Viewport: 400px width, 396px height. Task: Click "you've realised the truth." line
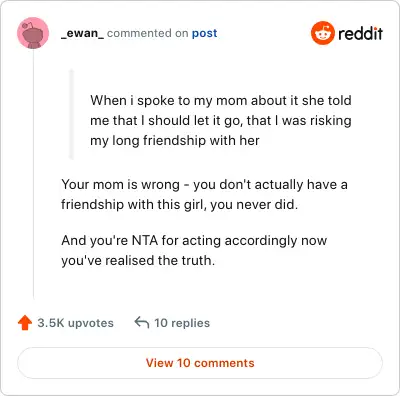[138, 260]
